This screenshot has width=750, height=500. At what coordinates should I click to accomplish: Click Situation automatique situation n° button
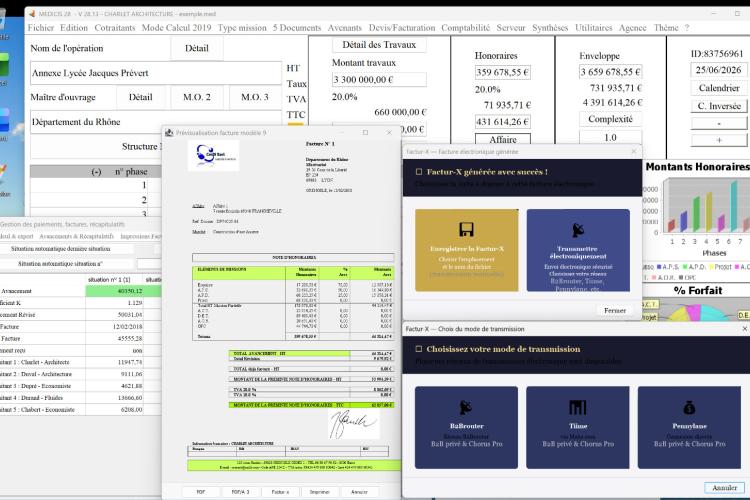[60, 264]
